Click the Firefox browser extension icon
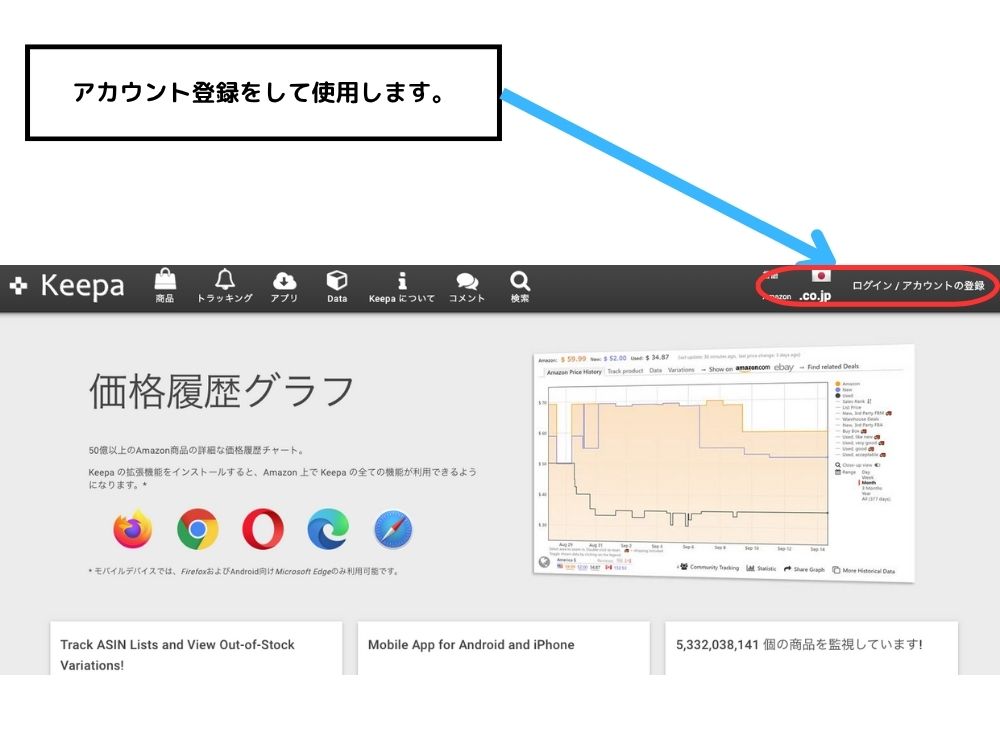1000x750 pixels. pyautogui.click(x=133, y=529)
